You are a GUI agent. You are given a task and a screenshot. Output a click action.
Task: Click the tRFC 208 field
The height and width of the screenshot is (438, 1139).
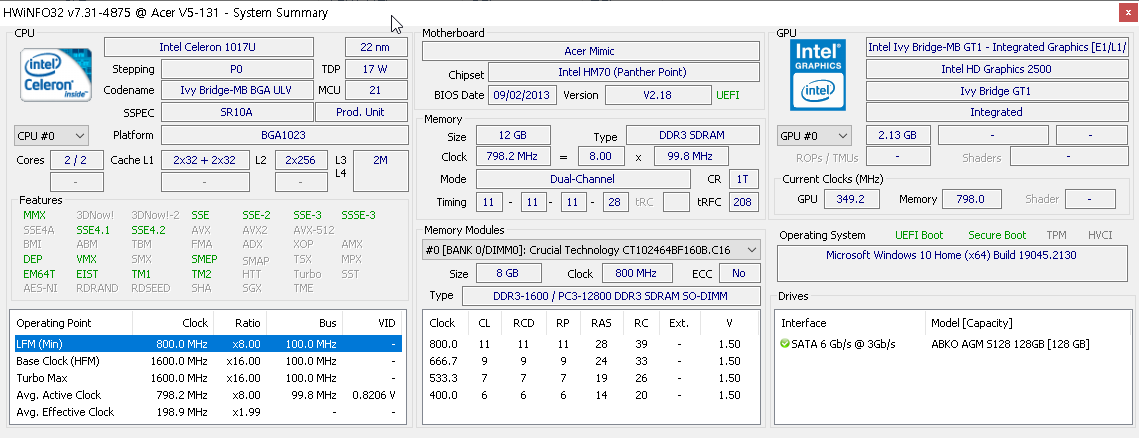click(742, 201)
